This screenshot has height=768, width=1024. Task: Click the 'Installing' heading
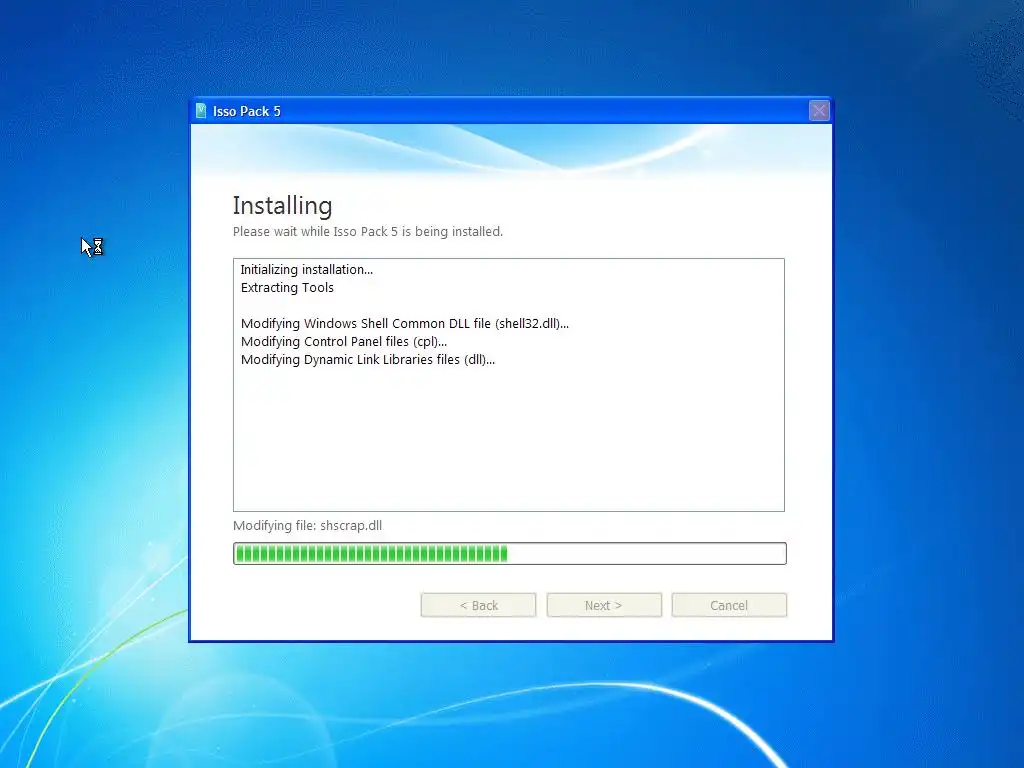click(x=282, y=206)
